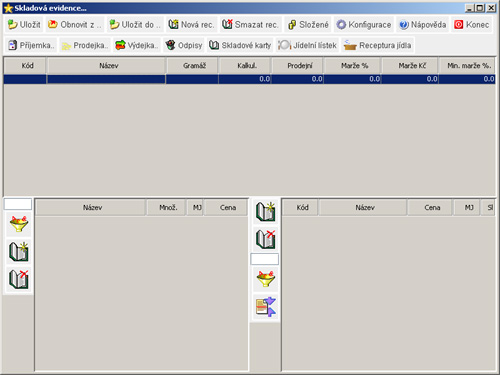The image size is (500, 375).
Task: Click the remove-book icon in middle column
Action: tap(265, 239)
